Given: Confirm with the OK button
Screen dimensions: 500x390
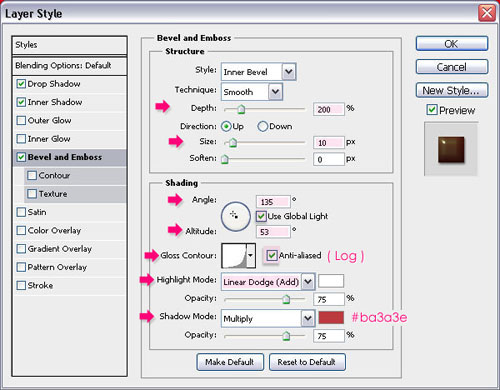Looking at the screenshot, I should [452, 44].
